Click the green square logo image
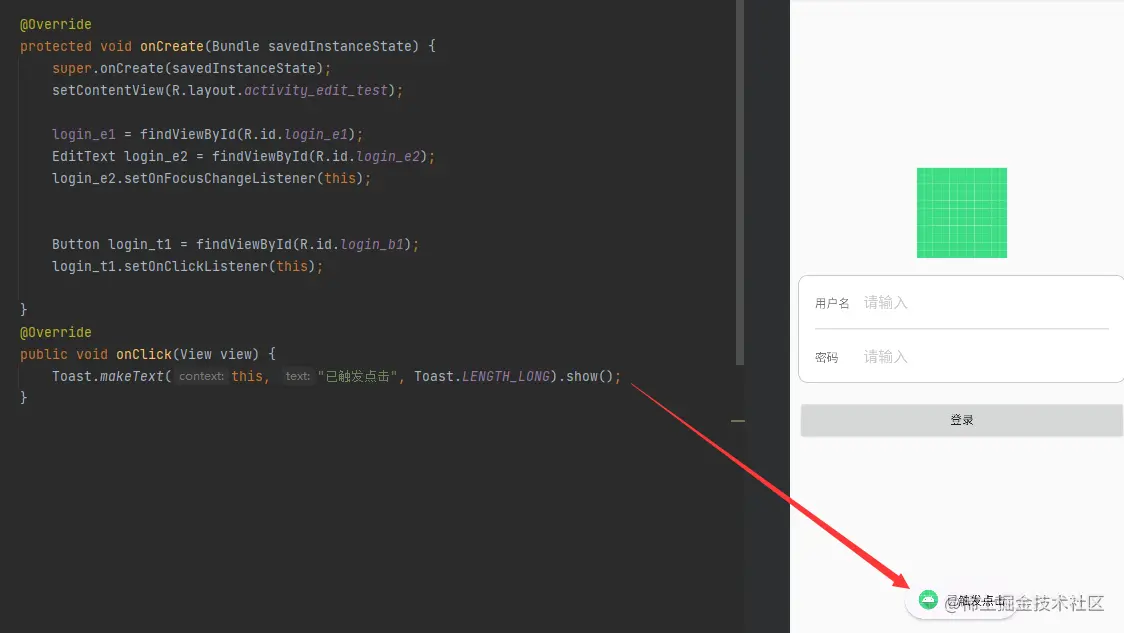 point(961,213)
